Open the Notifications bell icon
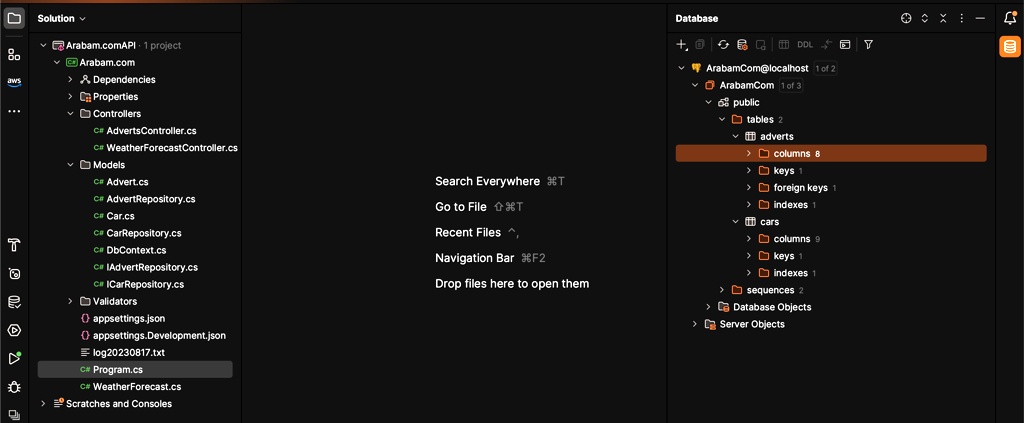The height and width of the screenshot is (423, 1024). (x=1010, y=18)
